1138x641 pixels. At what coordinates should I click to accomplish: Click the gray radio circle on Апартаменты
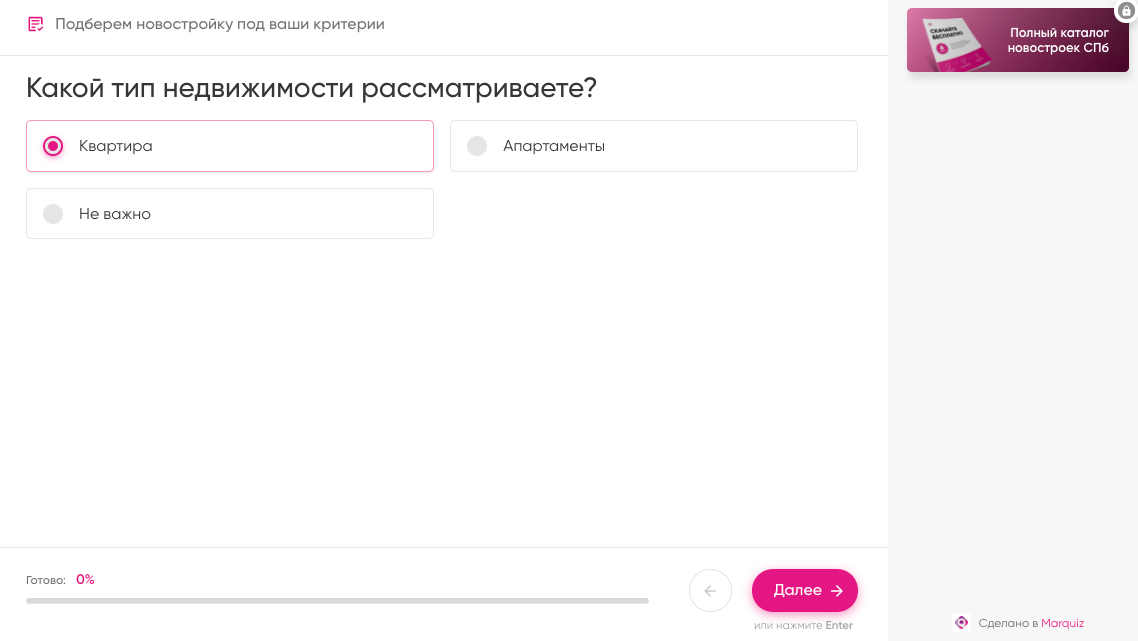point(477,145)
